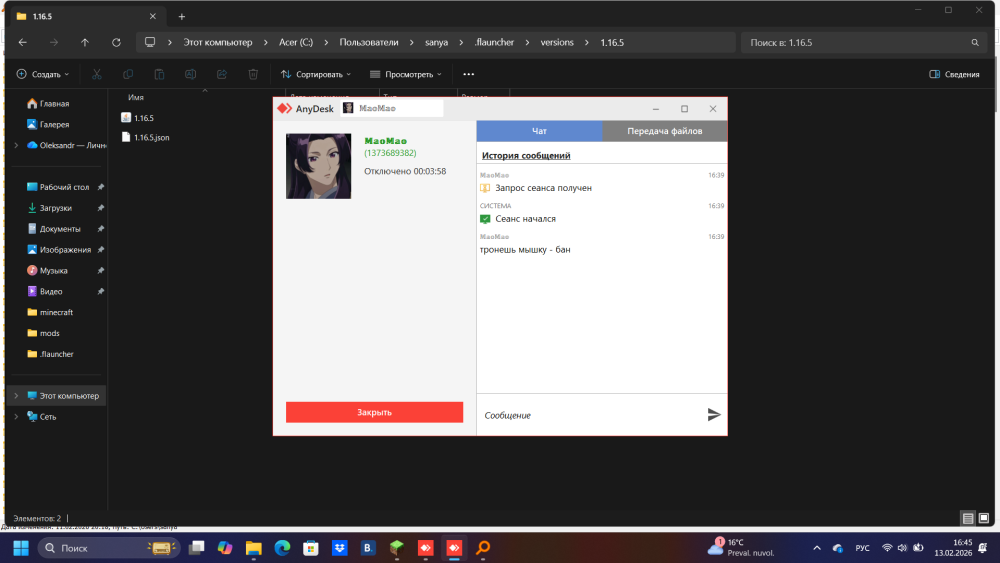Open the mods folder in the sidebar
Screen dimensions: 1000x563
click(43, 333)
